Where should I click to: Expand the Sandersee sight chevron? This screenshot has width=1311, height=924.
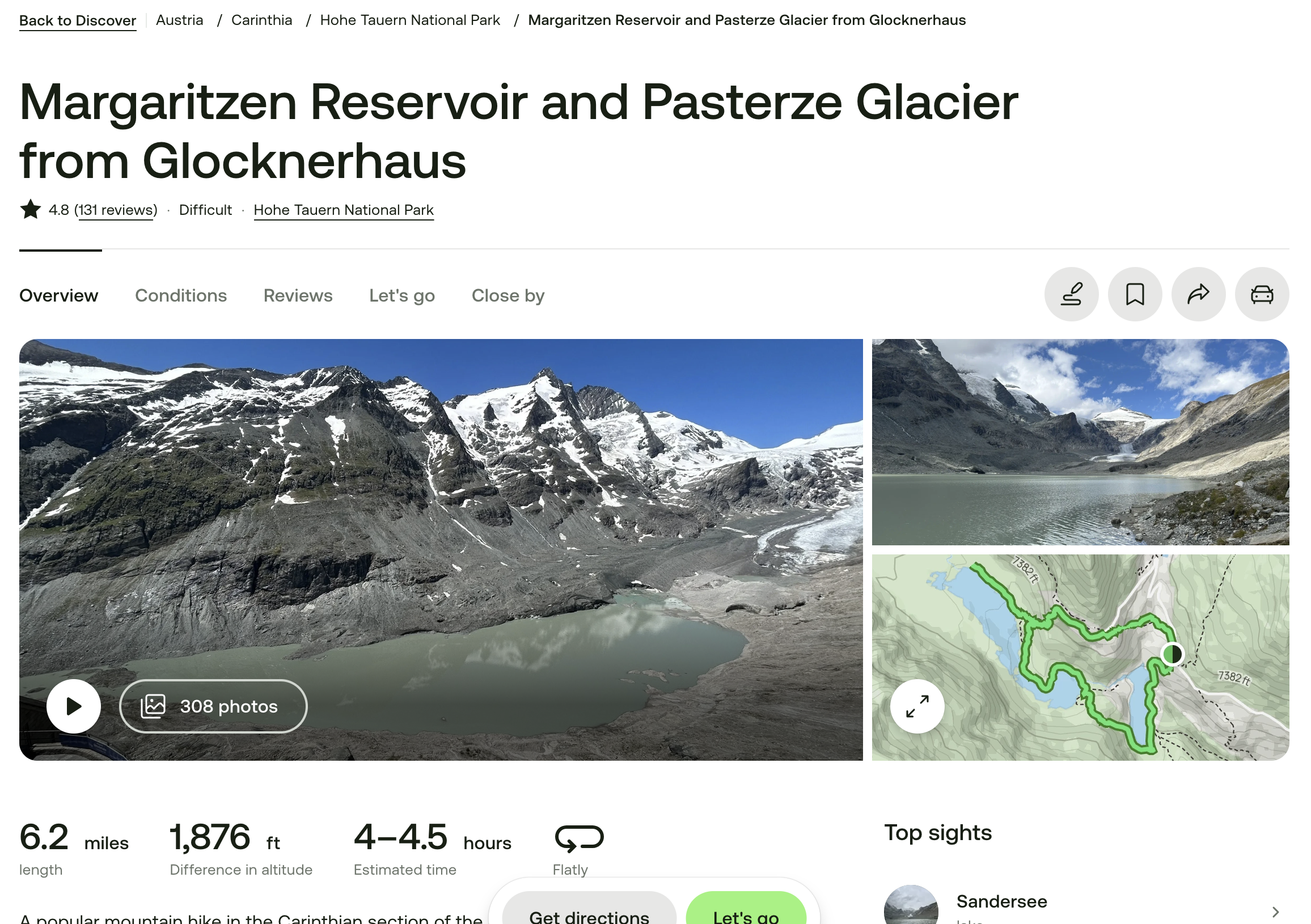click(x=1275, y=912)
